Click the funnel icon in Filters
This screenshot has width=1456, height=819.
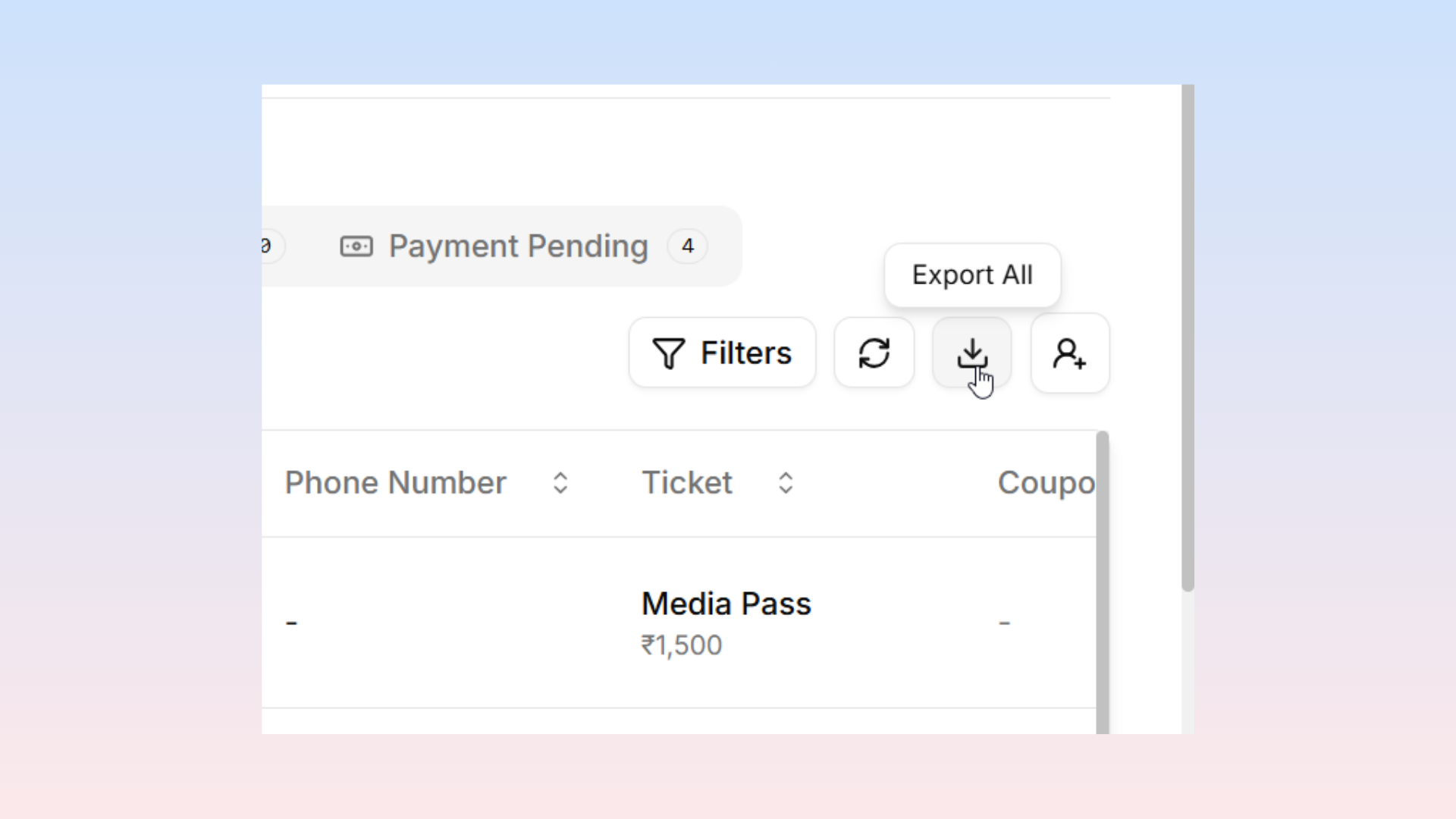(x=668, y=353)
